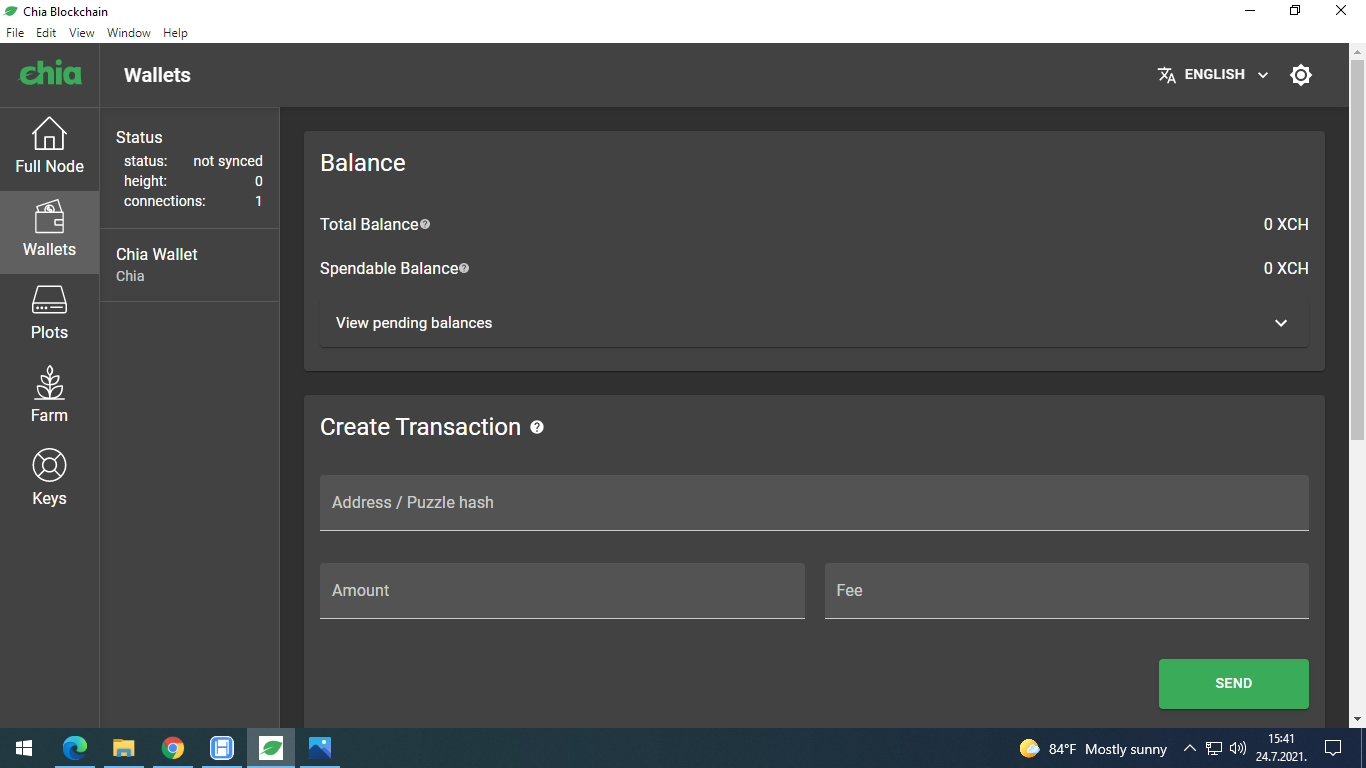Image resolution: width=1366 pixels, height=768 pixels.
Task: Click the Wallets page title
Action: (157, 75)
